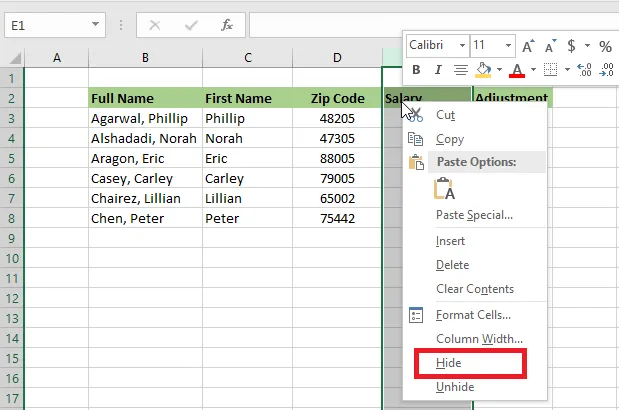Open the font size 11 dropdown
This screenshot has height=410, width=619.
[508, 45]
